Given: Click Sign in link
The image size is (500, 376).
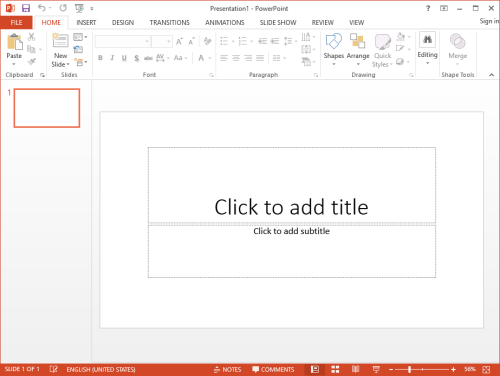Looking at the screenshot, I should [489, 21].
